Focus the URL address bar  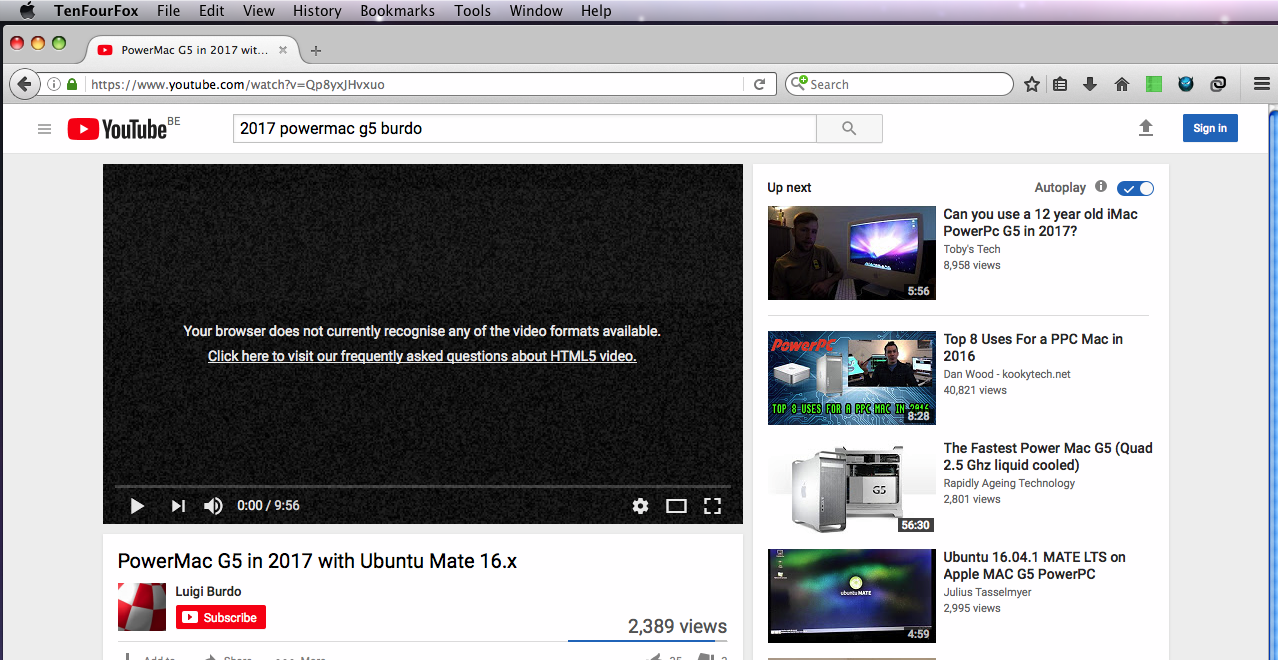tap(415, 85)
